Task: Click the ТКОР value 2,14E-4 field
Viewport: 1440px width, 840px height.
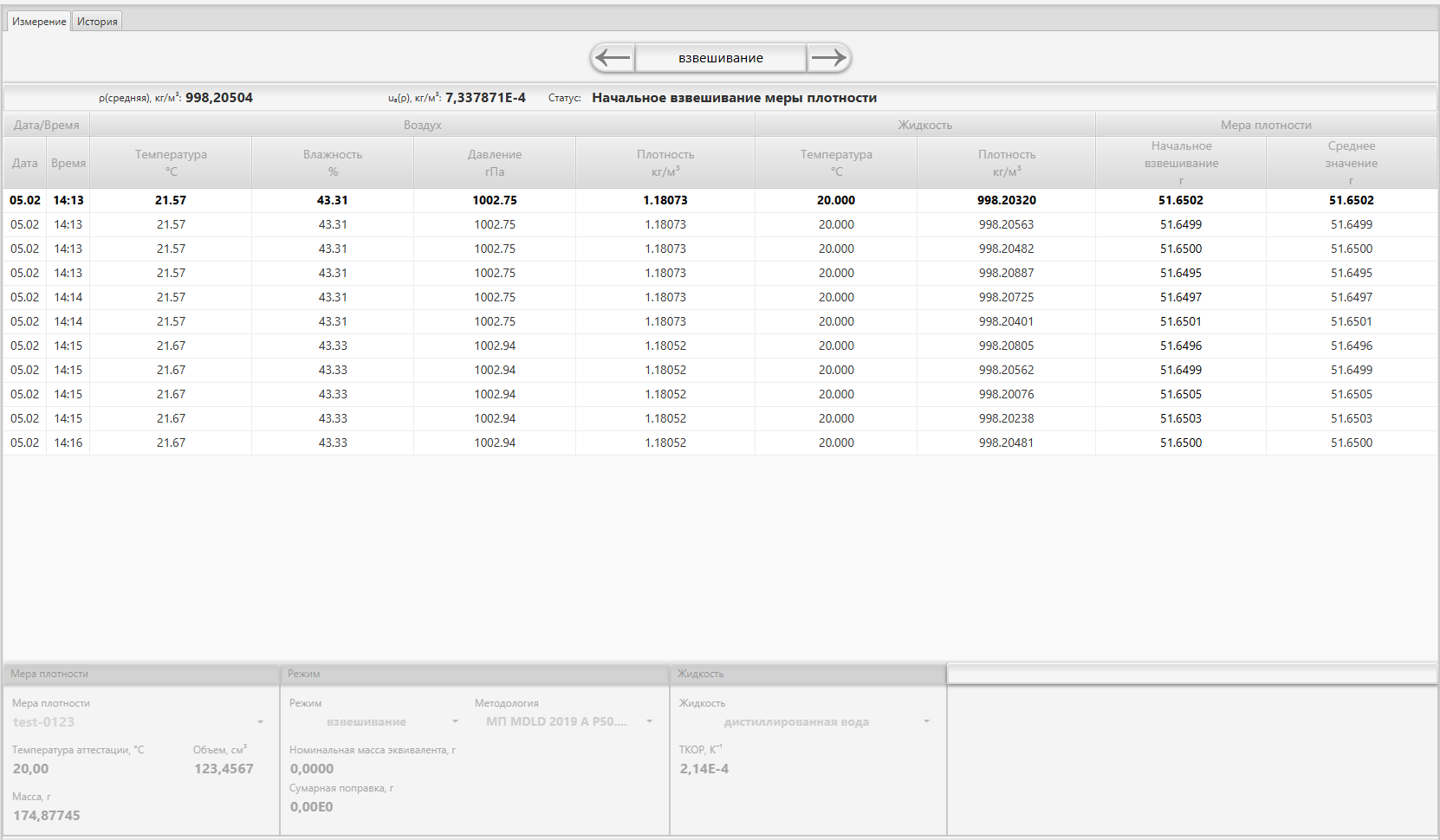Action: pos(704,769)
